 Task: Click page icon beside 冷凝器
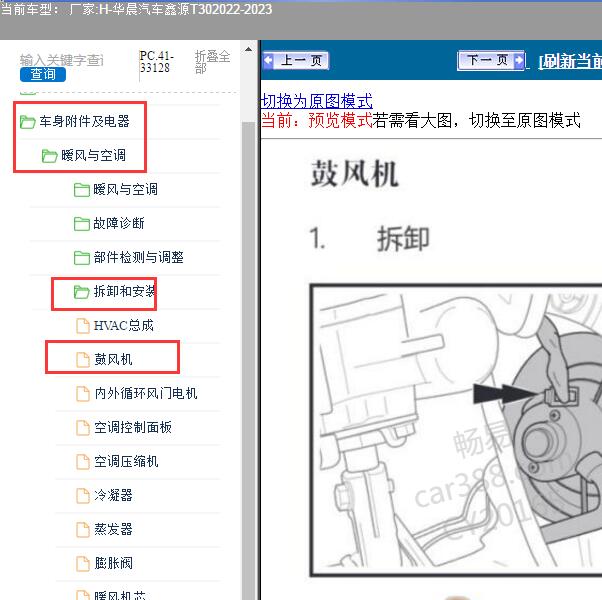tap(83, 496)
